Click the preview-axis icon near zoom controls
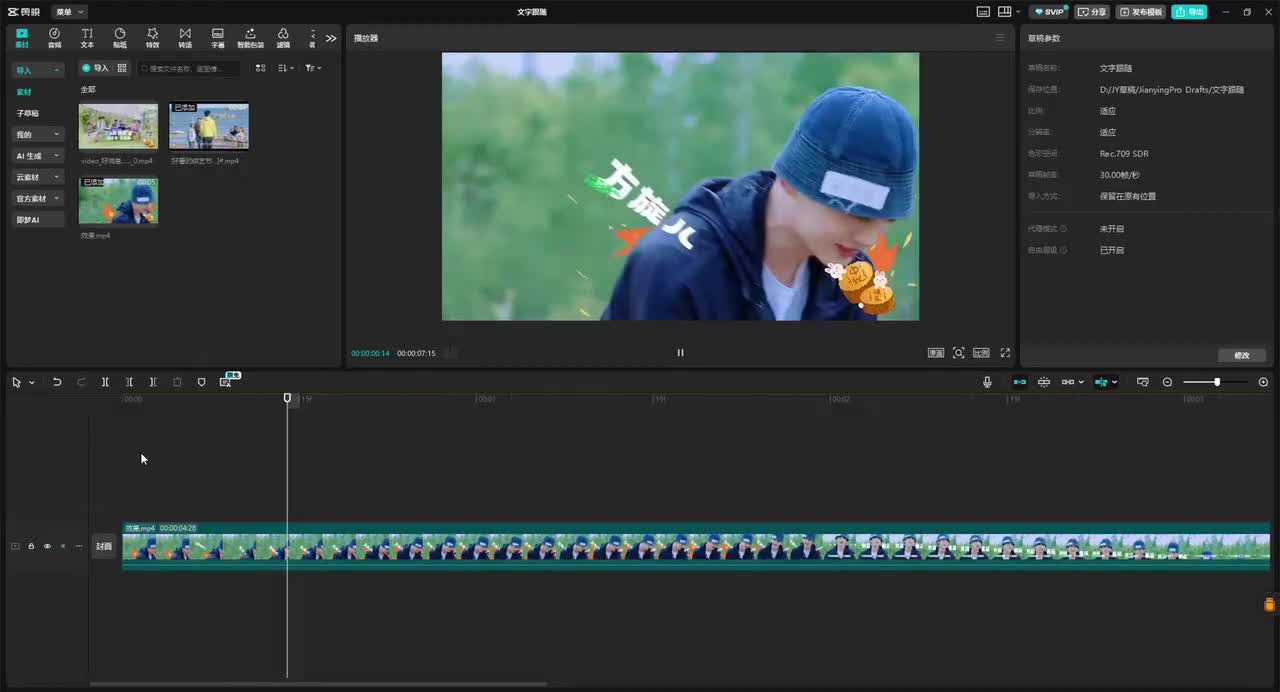The image size is (1280, 692). click(1142, 382)
